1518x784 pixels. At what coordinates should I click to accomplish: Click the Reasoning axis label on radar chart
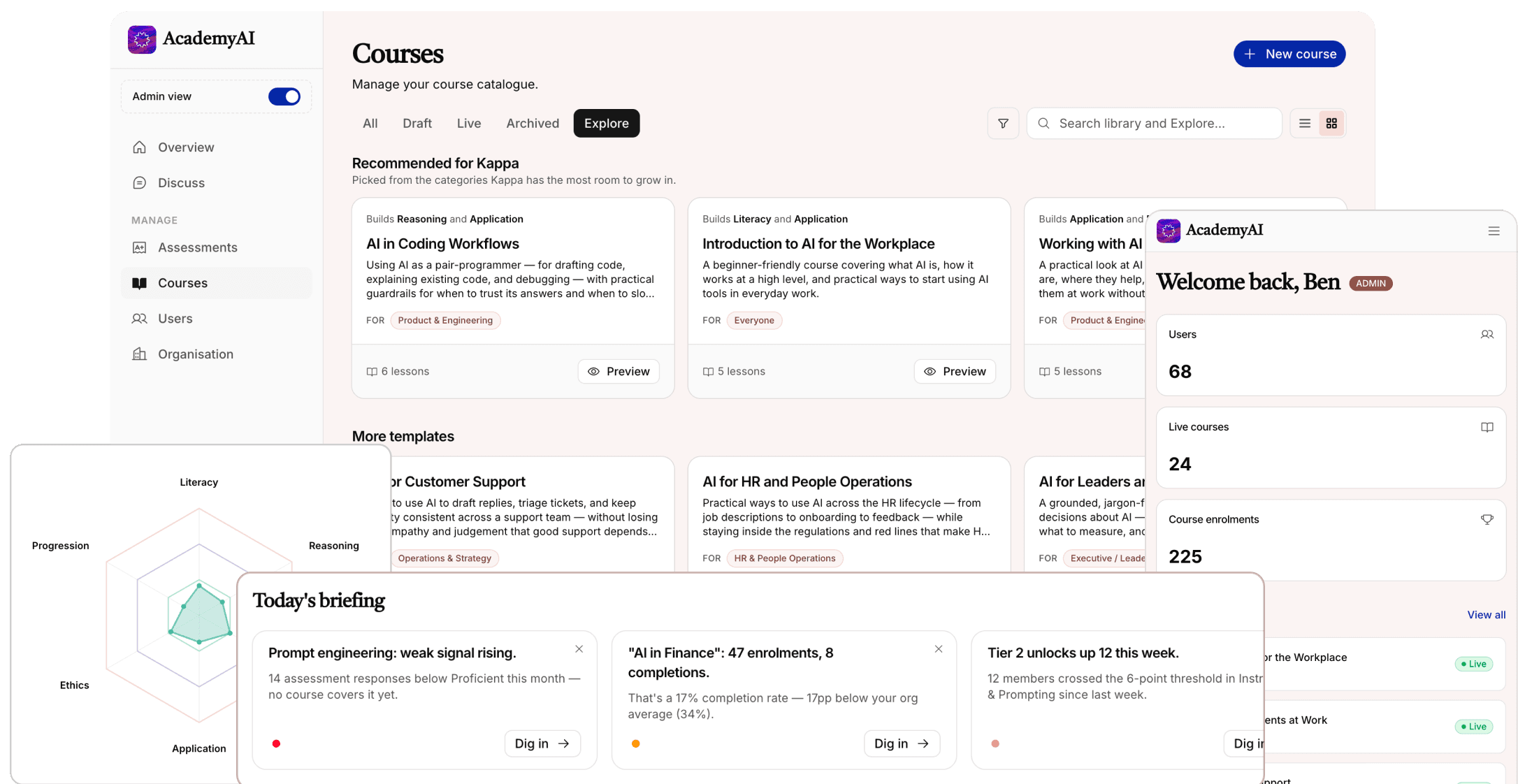[334, 546]
